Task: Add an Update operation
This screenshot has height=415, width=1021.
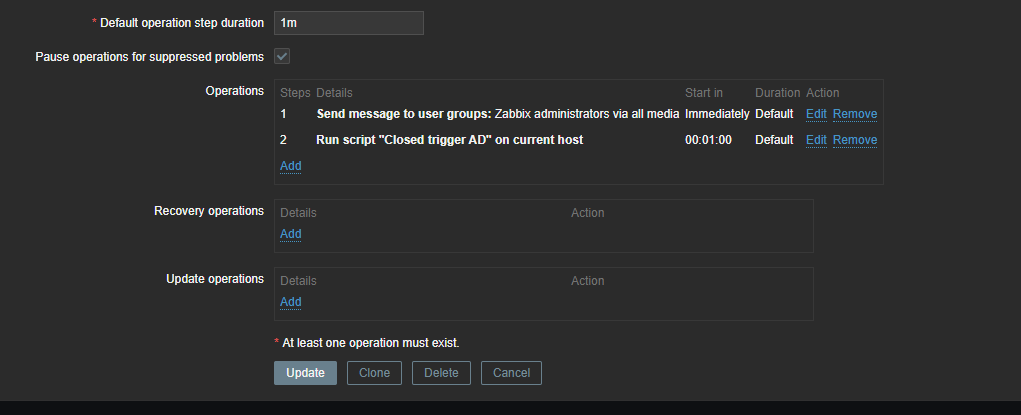Action: [290, 302]
